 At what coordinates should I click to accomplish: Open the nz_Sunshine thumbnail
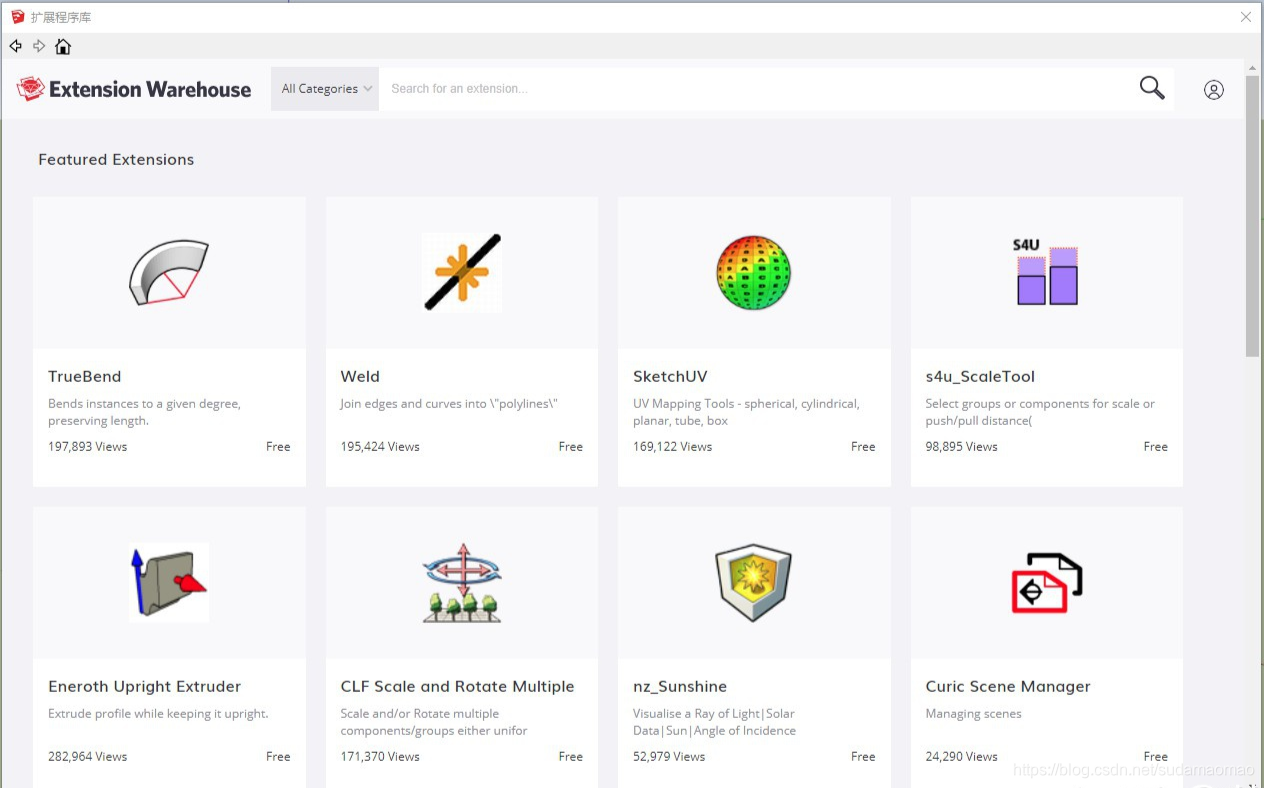pos(754,582)
